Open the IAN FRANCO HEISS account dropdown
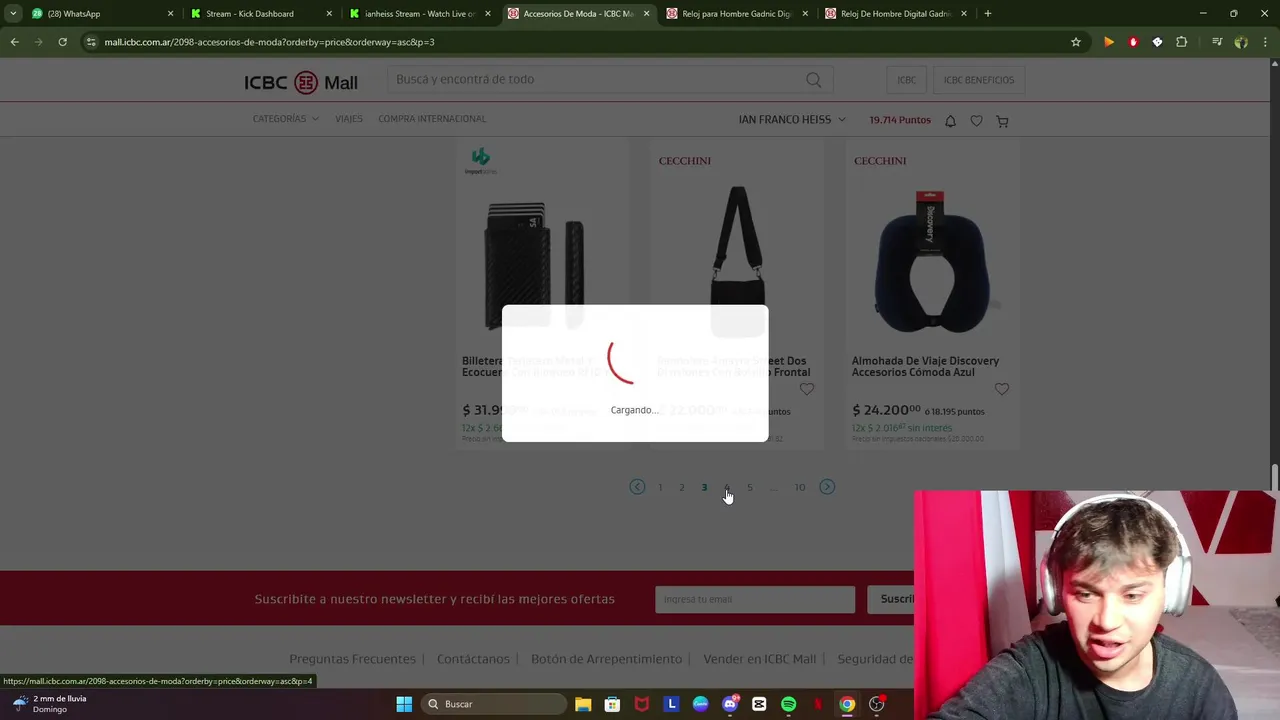 coord(792,120)
